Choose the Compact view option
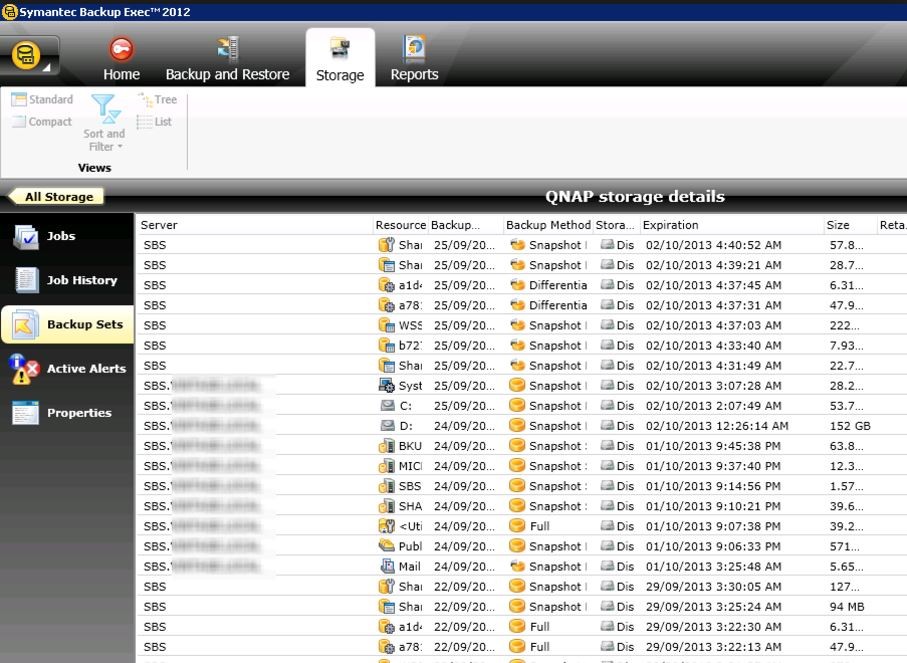Viewport: 907px width, 663px height. pos(42,121)
